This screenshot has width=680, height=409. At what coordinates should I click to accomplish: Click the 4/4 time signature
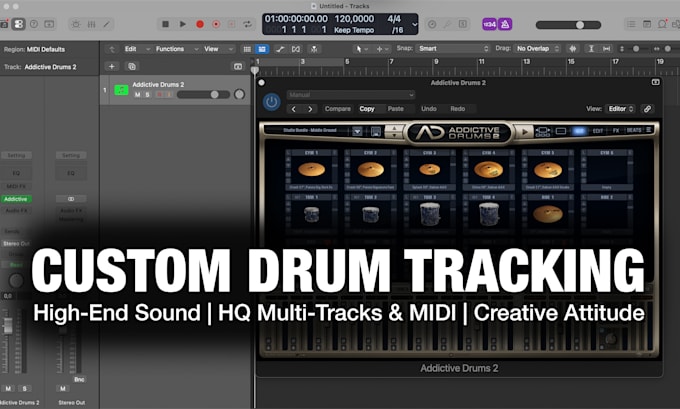click(394, 19)
